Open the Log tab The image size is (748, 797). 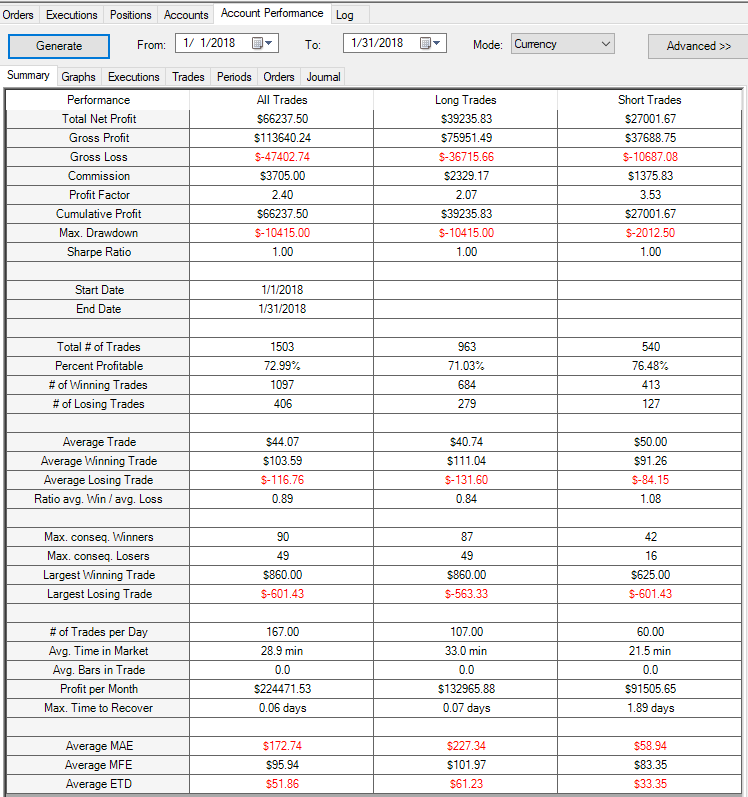[345, 15]
